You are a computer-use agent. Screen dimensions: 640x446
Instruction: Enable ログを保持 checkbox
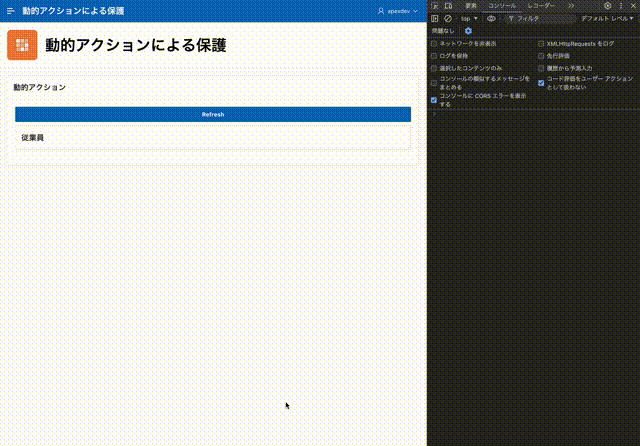(434, 56)
